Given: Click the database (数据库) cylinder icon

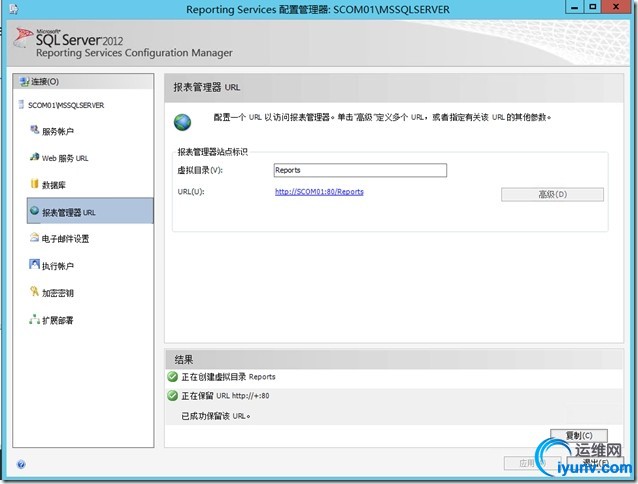Looking at the screenshot, I should tap(35, 183).
